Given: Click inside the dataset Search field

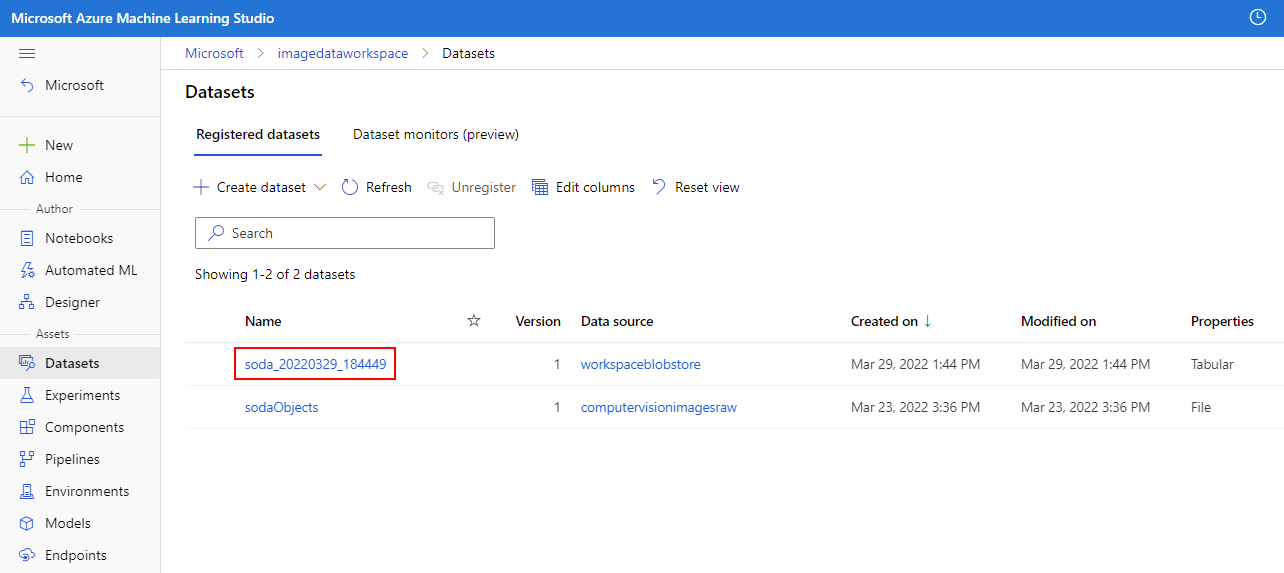Looking at the screenshot, I should [345, 233].
